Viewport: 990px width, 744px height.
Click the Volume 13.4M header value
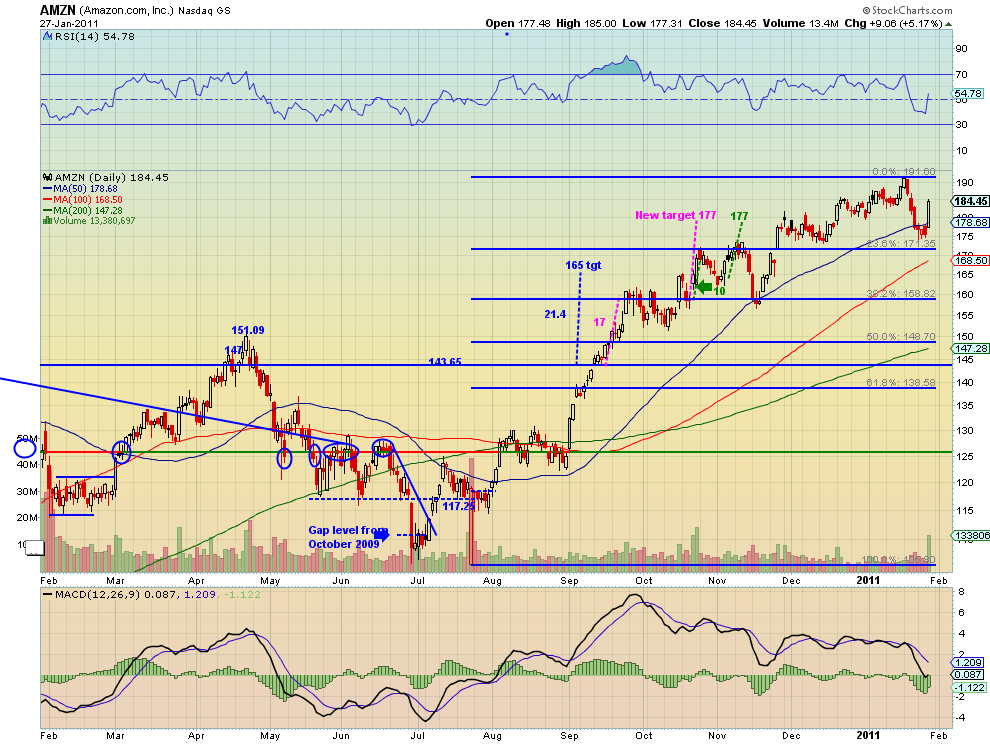click(801, 23)
